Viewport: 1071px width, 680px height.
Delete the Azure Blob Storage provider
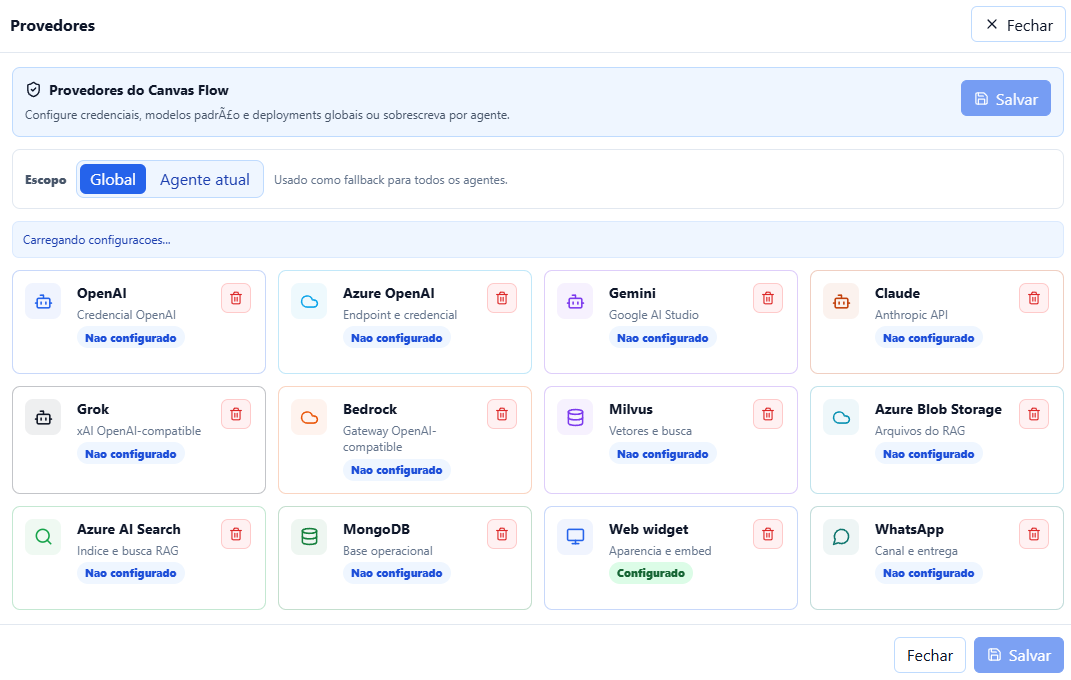pyautogui.click(x=1034, y=414)
